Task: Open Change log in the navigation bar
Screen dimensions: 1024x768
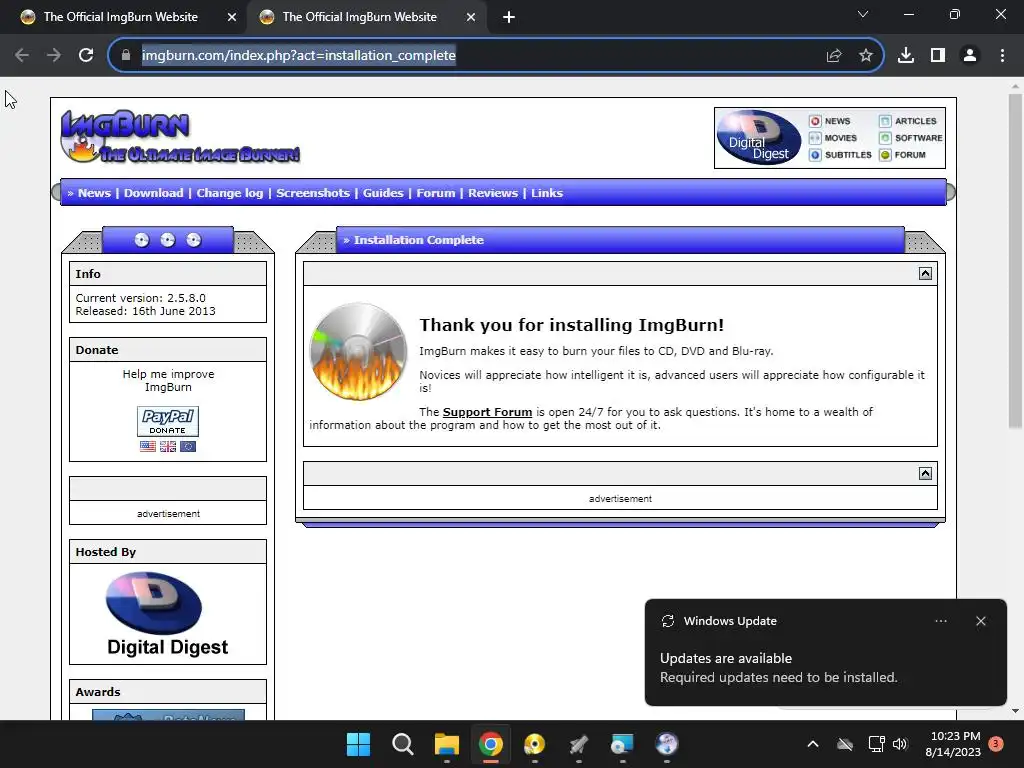Action: pyautogui.click(x=230, y=193)
